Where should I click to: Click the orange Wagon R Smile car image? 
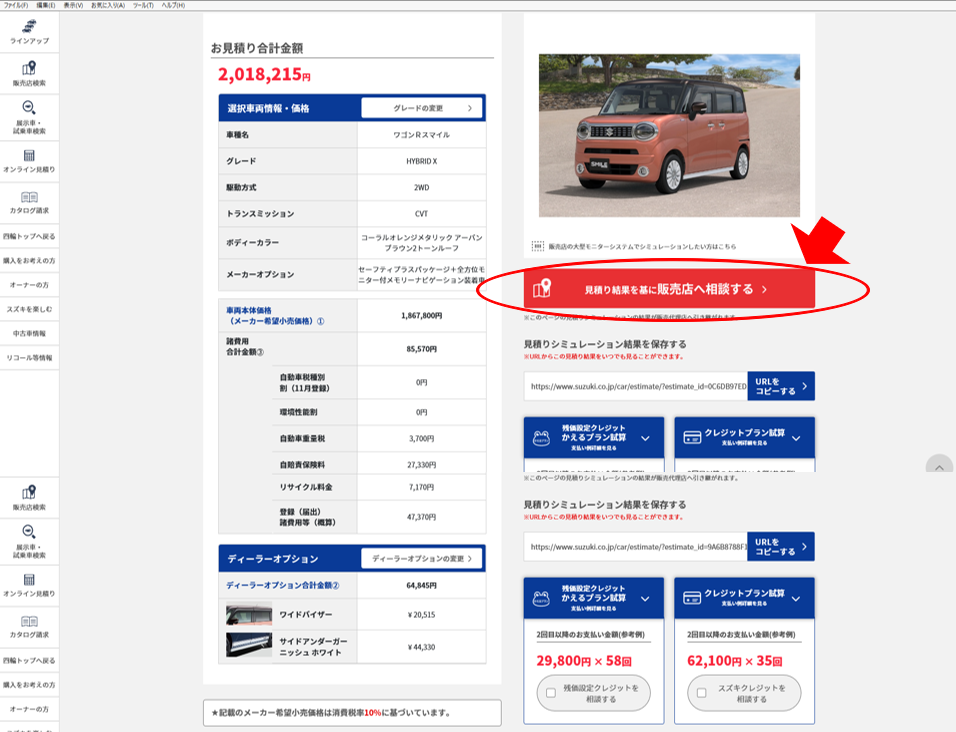pos(669,135)
